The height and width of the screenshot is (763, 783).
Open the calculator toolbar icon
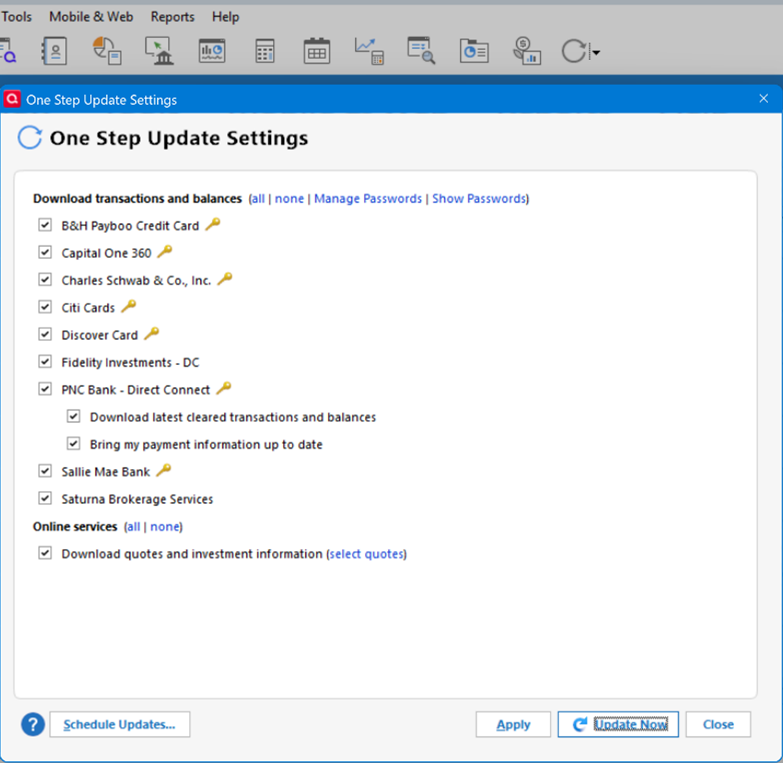265,50
